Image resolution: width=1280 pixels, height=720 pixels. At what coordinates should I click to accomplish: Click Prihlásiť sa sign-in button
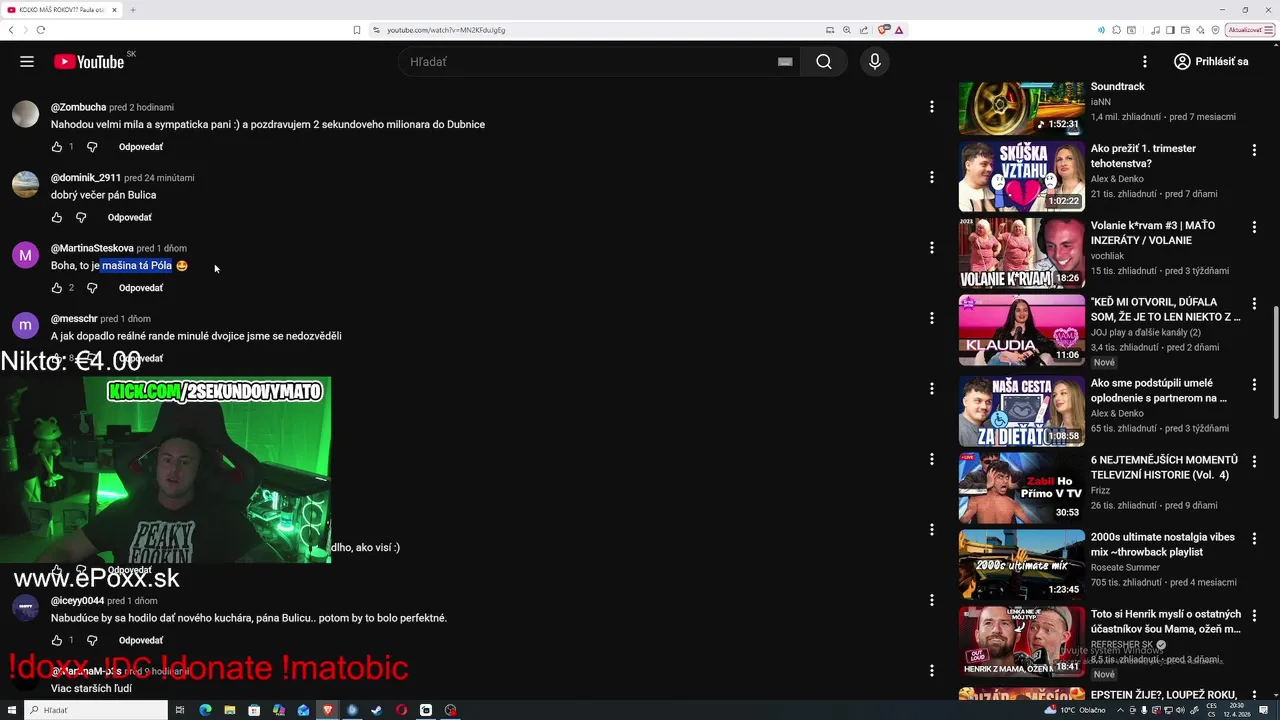point(1211,62)
